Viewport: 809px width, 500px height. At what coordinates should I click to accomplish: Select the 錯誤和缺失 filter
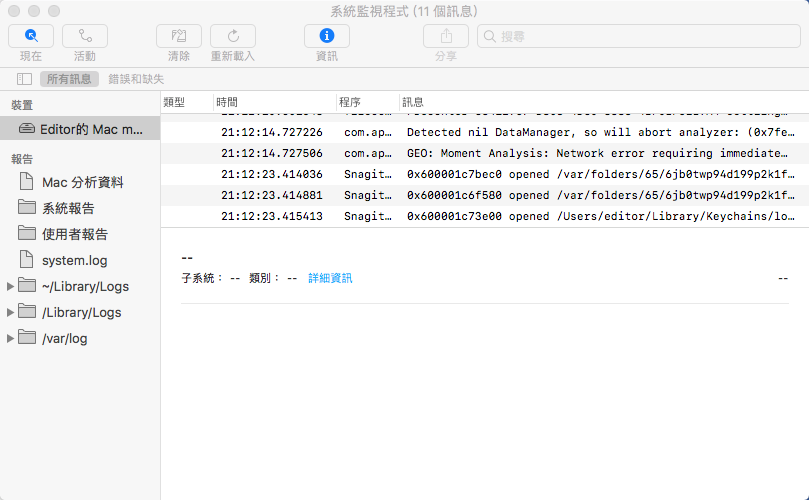[x=136, y=78]
